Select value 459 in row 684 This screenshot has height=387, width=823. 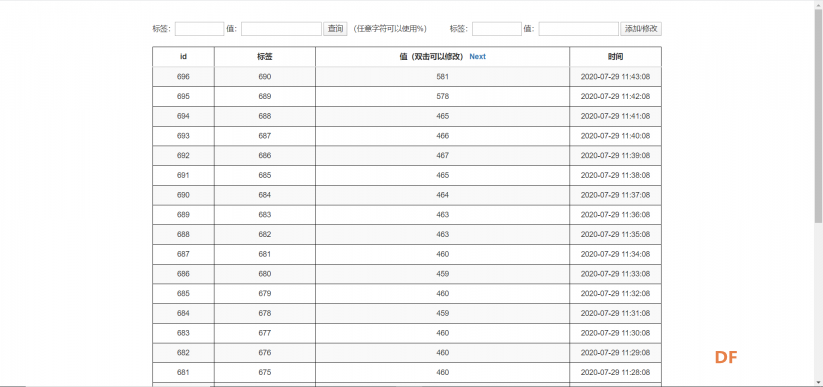(442, 313)
